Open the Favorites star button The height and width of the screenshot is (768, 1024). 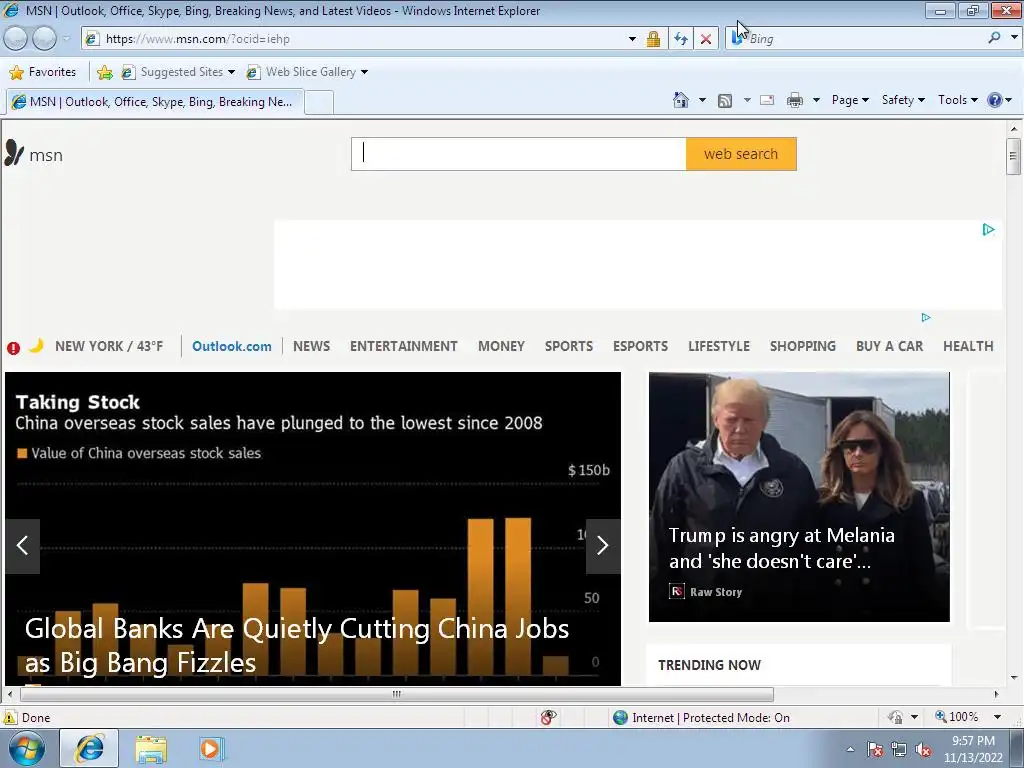coord(43,72)
